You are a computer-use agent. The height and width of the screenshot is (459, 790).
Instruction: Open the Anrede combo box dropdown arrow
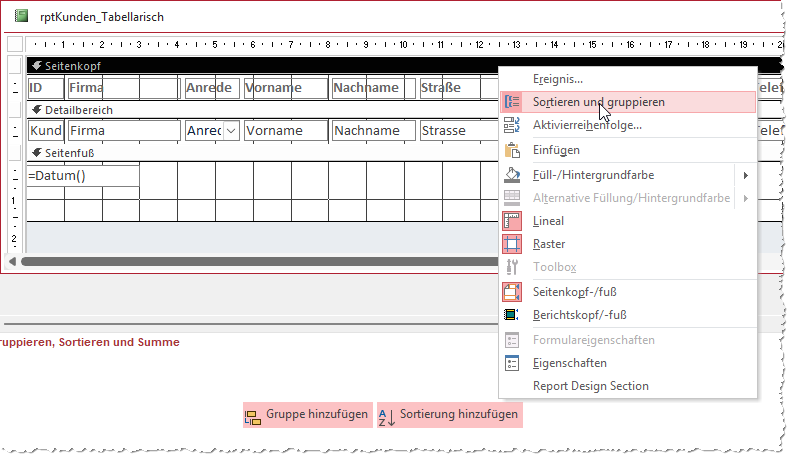(231, 131)
